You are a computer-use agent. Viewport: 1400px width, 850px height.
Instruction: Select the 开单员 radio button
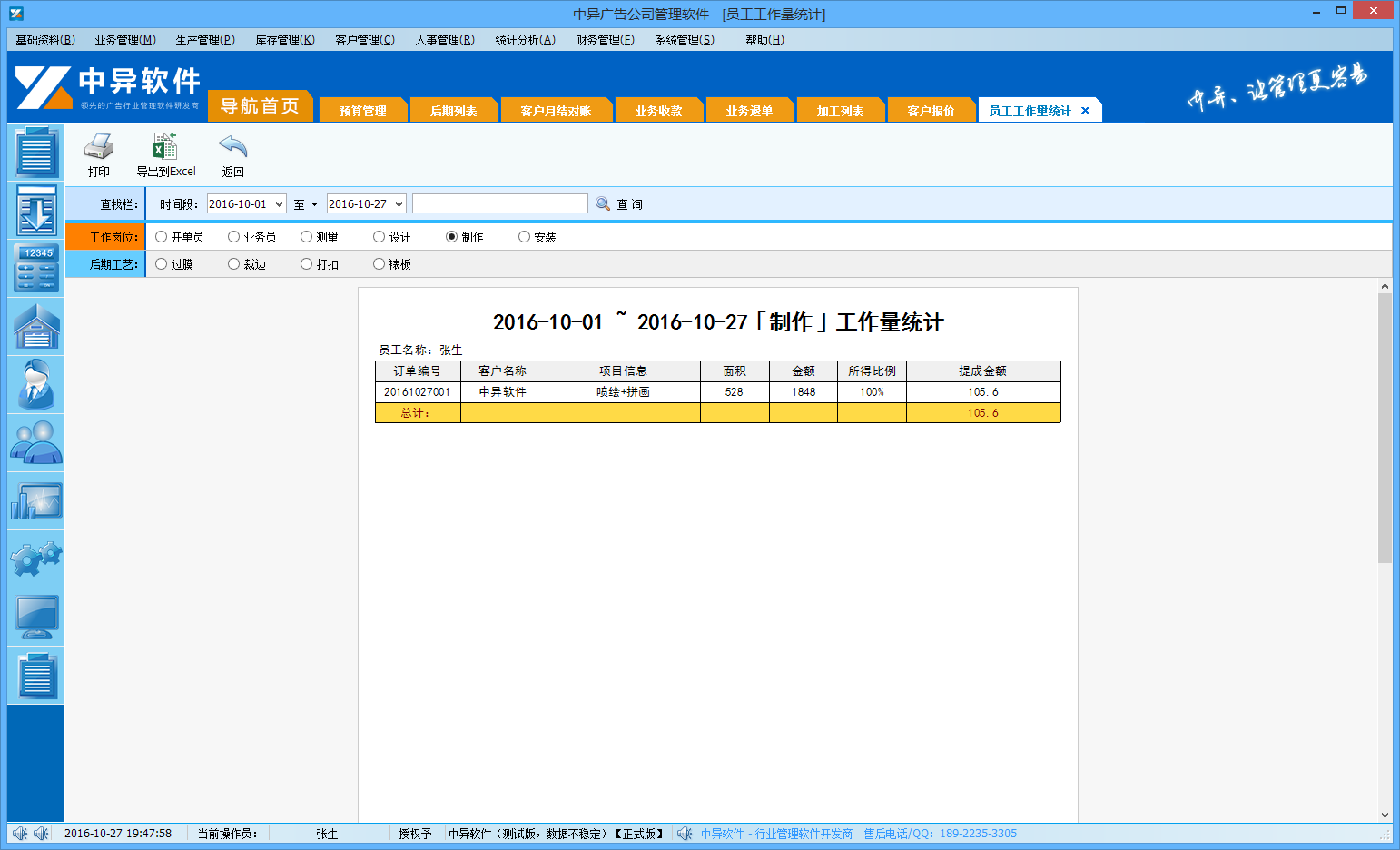[x=160, y=236]
